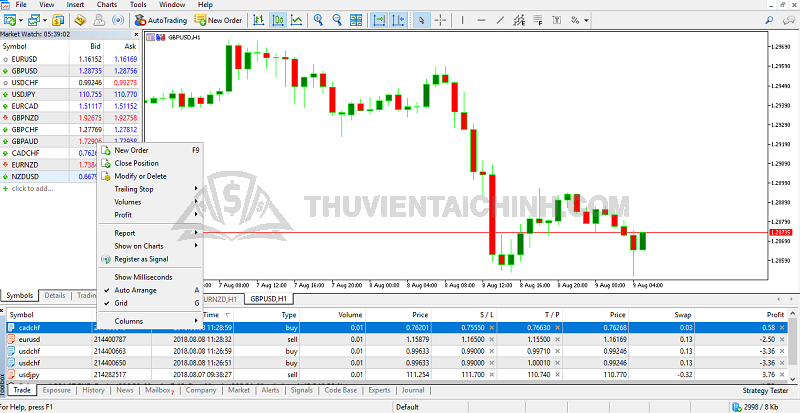Expand the Profit submenu
Image resolution: width=800 pixels, height=413 pixels.
(151, 215)
